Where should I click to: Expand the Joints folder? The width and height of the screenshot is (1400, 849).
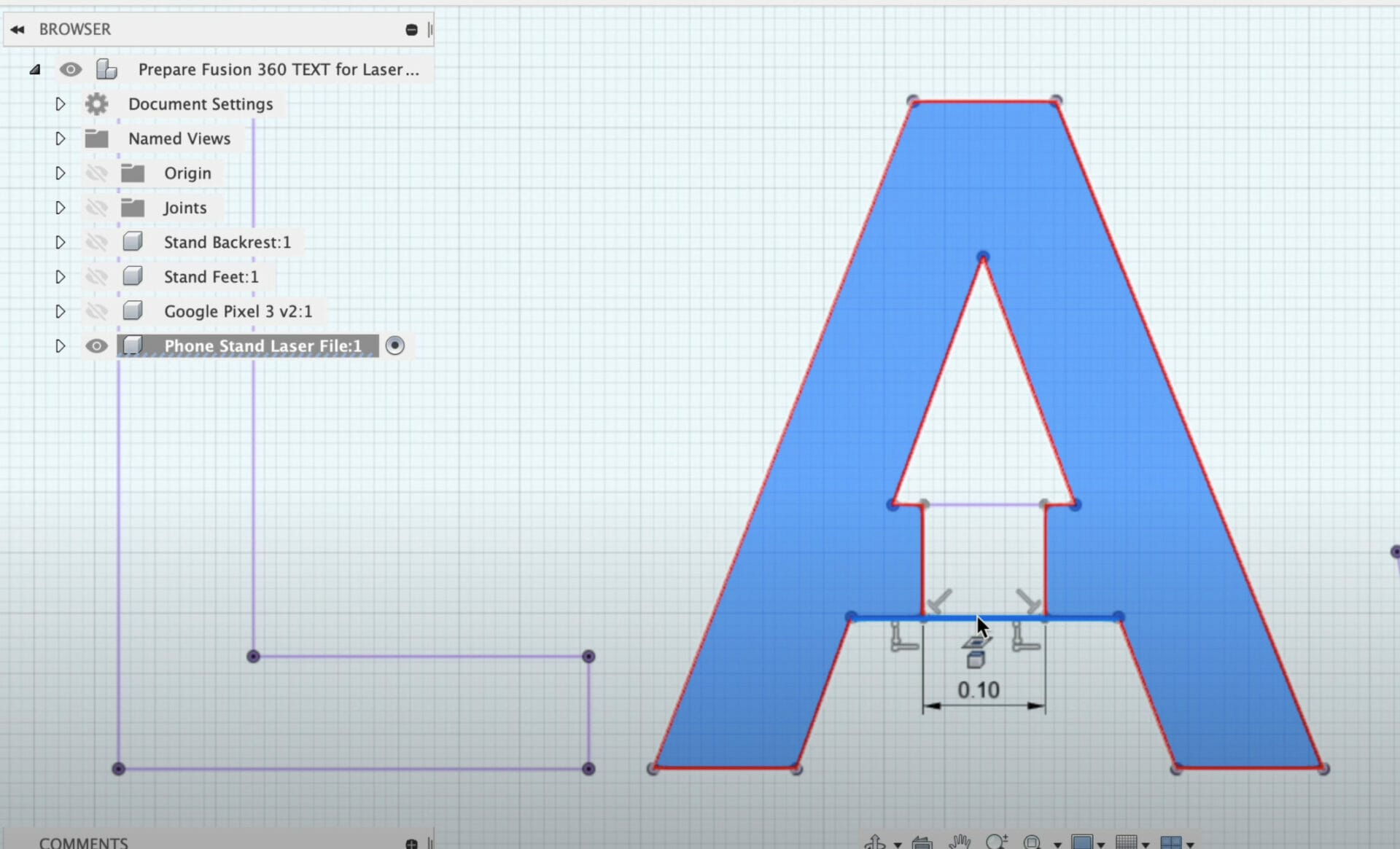[x=60, y=207]
